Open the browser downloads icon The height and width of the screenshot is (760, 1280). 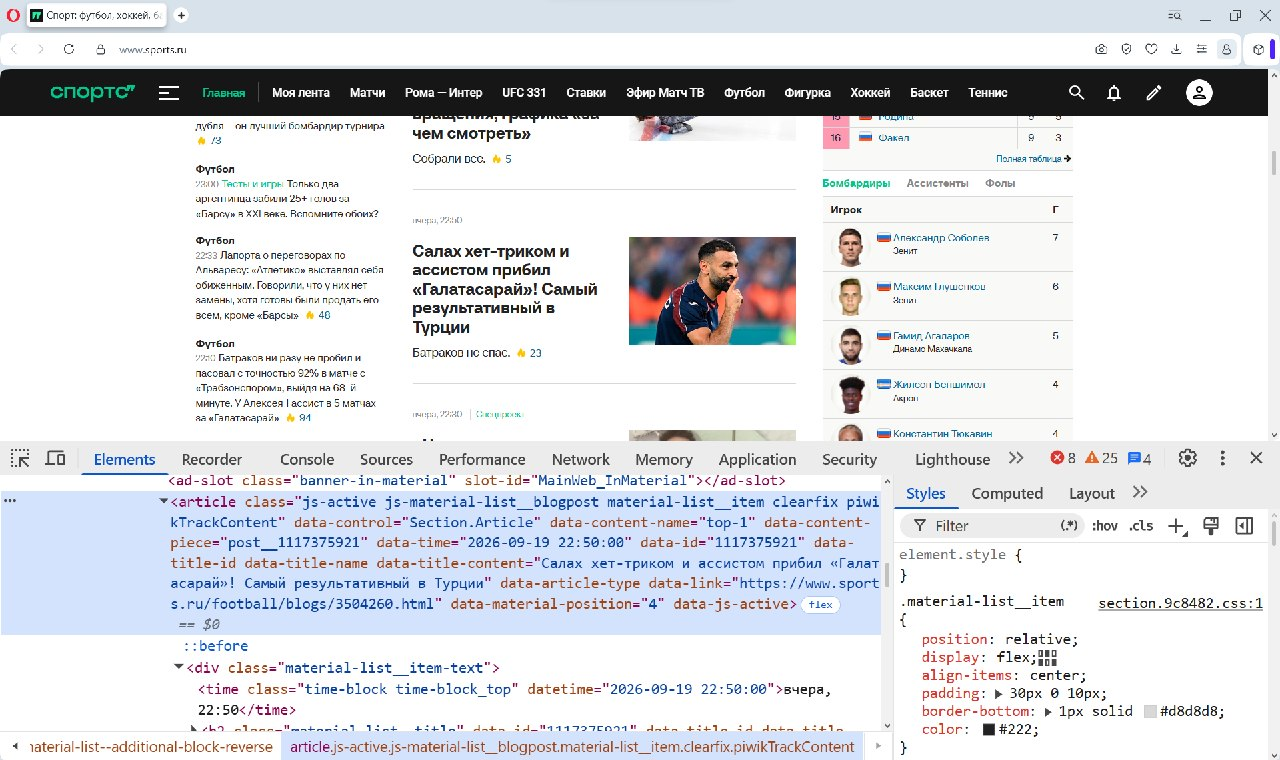tap(1176, 49)
